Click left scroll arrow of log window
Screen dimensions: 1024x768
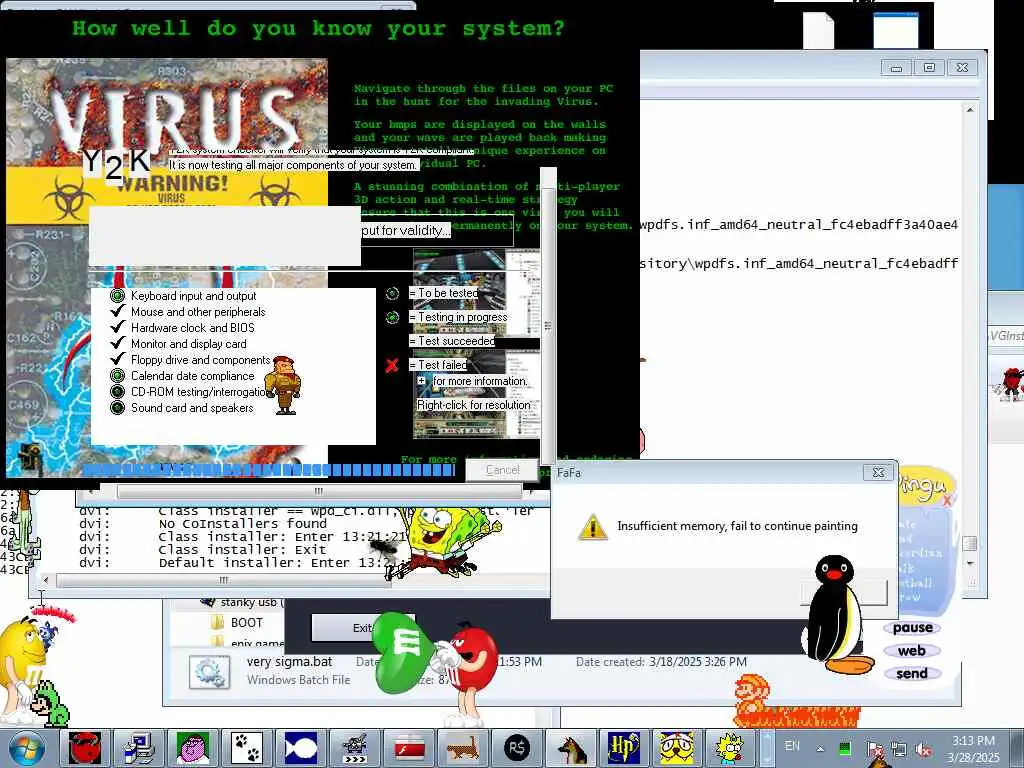tap(45, 580)
